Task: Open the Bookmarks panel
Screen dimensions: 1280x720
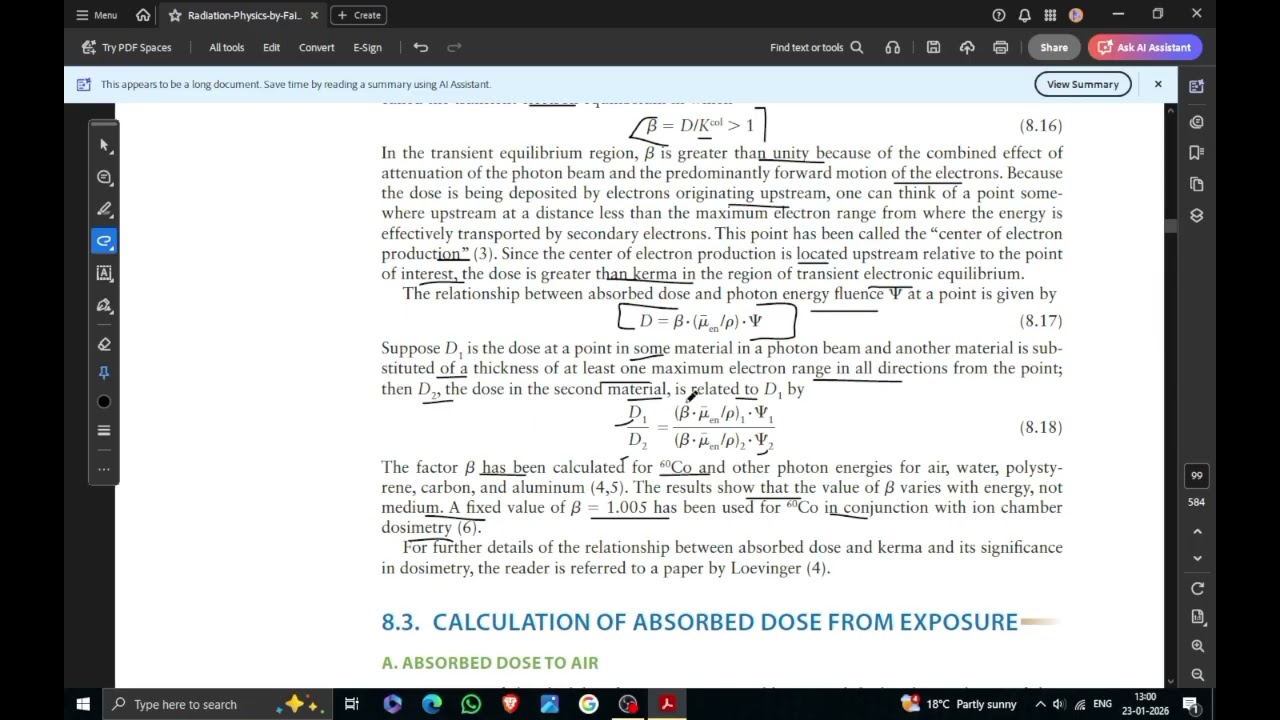Action: (x=1196, y=152)
